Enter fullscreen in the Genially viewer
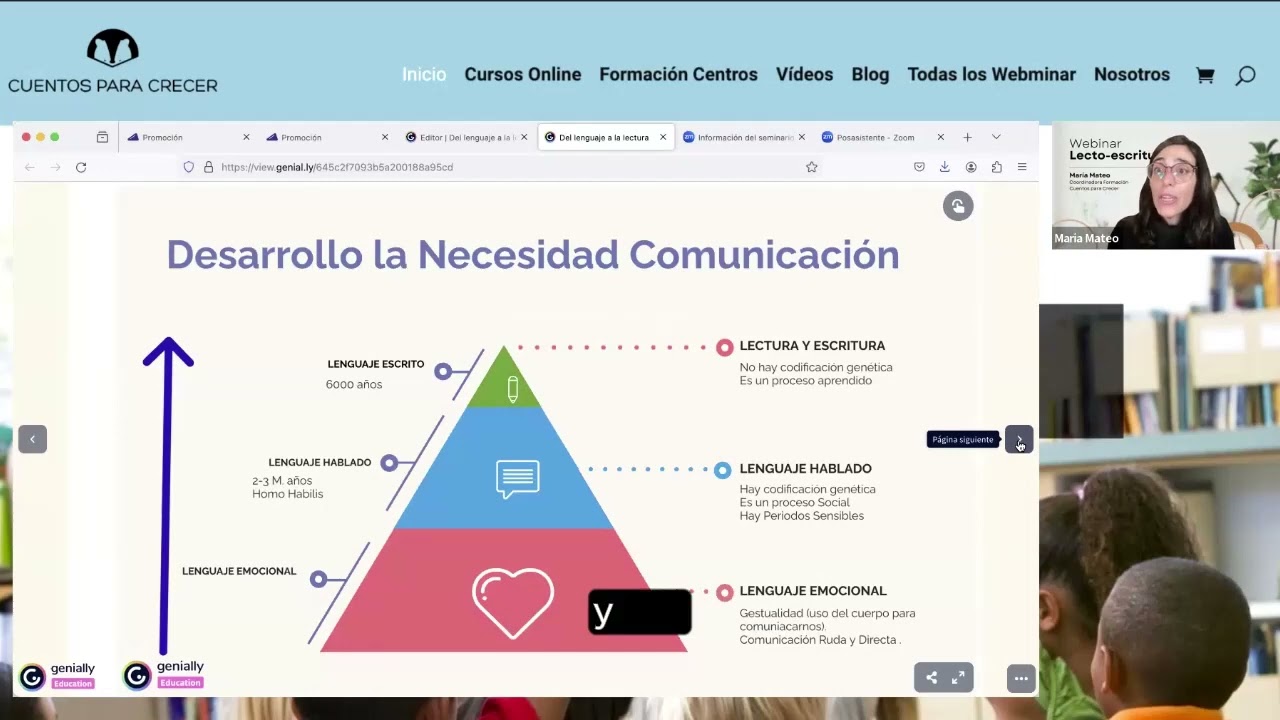The image size is (1280, 720). pos(958,678)
